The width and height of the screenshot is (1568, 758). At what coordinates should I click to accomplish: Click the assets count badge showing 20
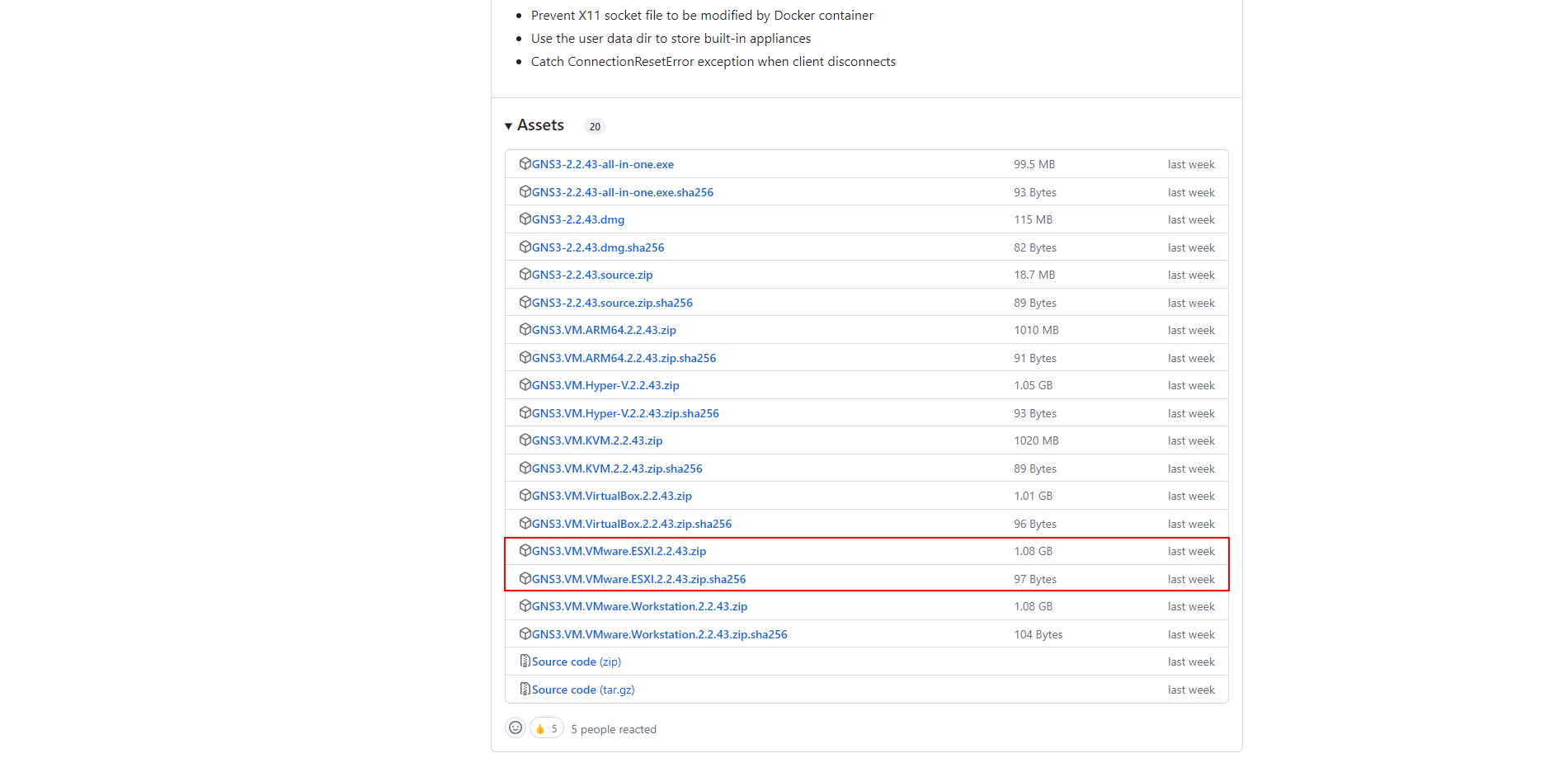(x=595, y=126)
